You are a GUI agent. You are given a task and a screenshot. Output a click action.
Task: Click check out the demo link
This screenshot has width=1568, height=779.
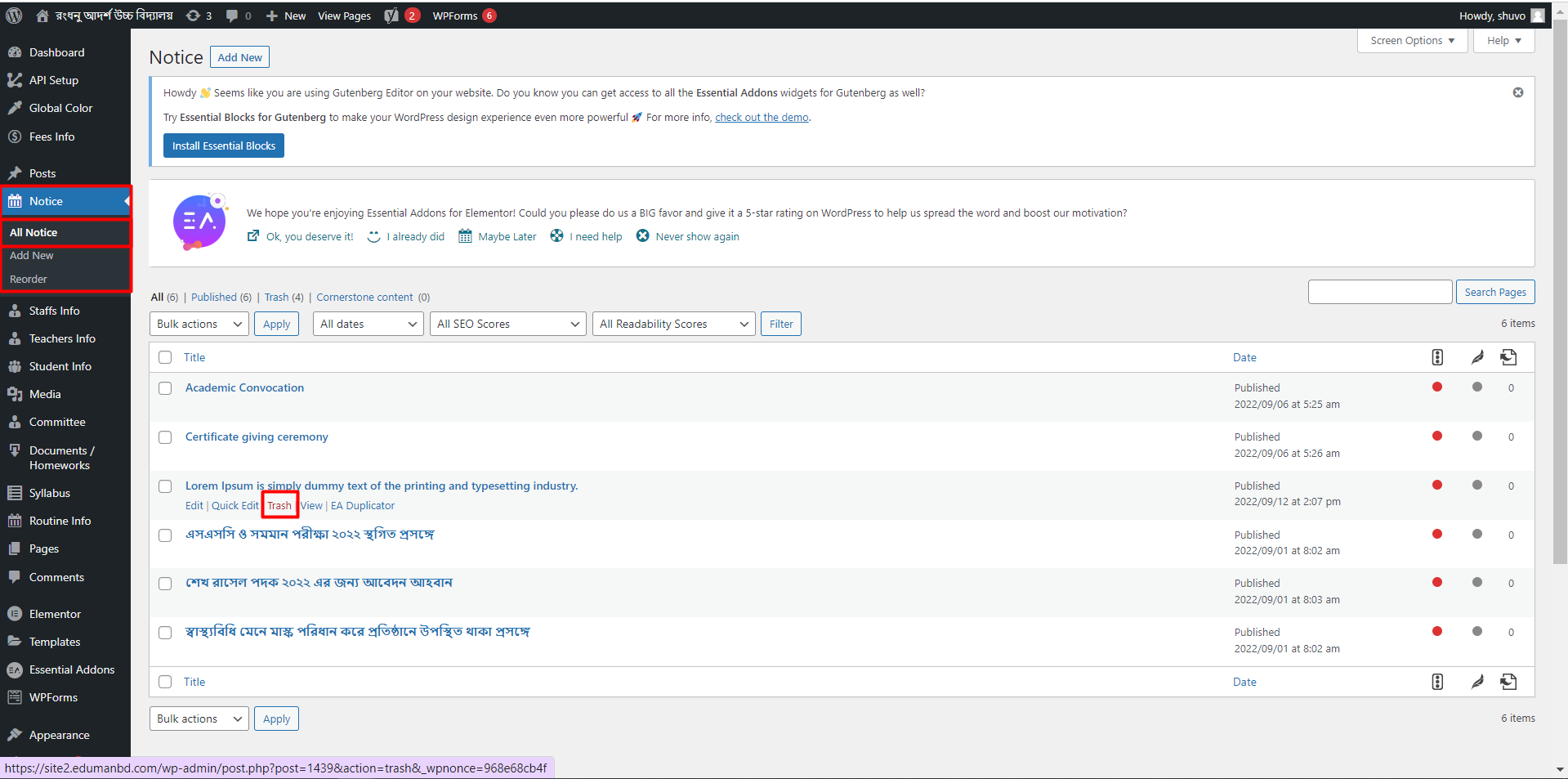[x=762, y=118]
